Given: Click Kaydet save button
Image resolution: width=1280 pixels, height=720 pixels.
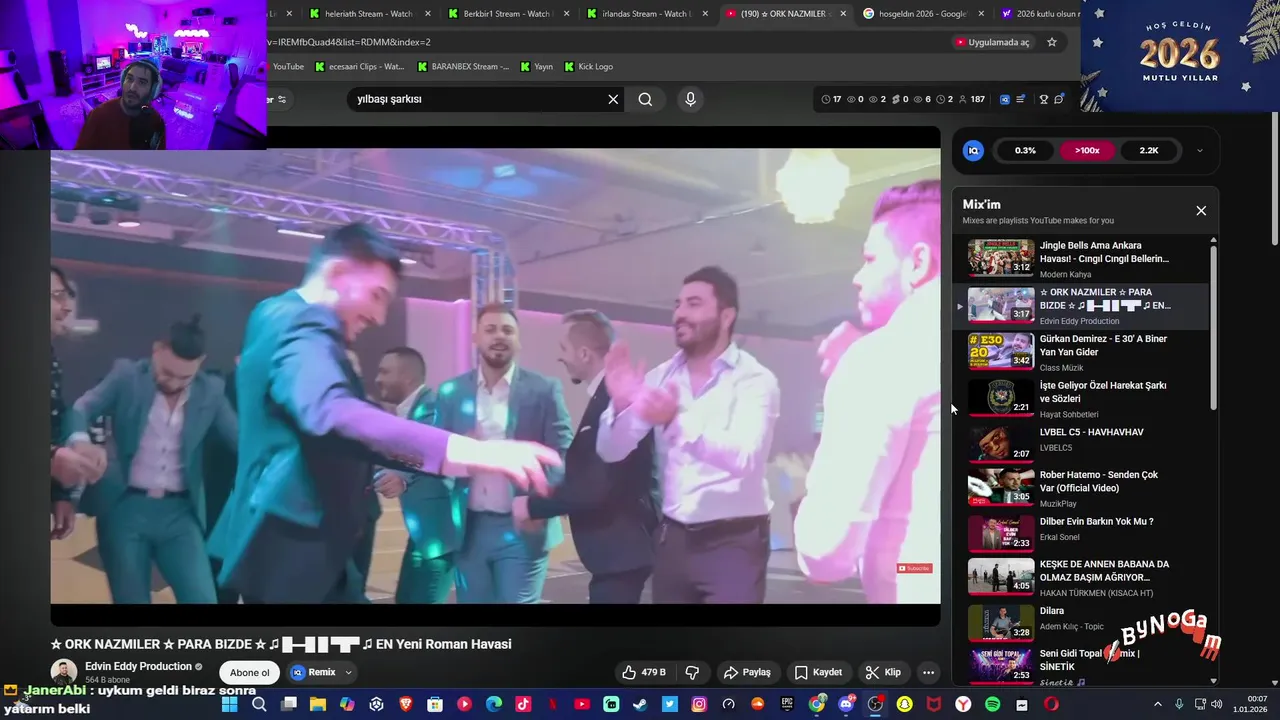Looking at the screenshot, I should 818,672.
